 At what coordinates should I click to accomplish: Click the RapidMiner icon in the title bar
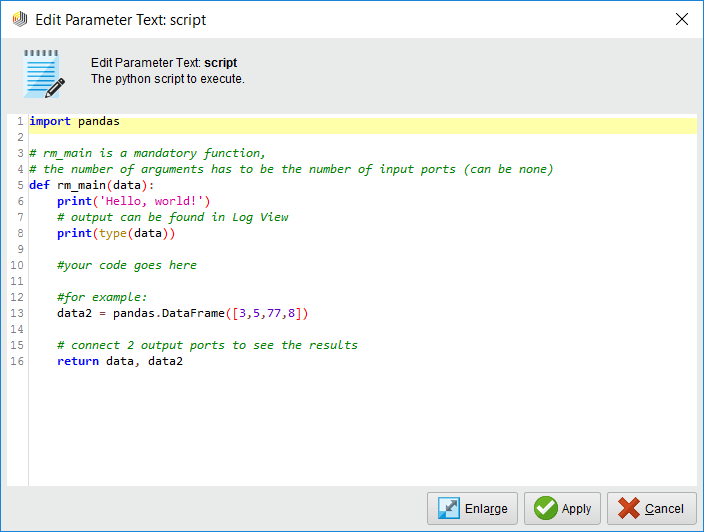19,19
